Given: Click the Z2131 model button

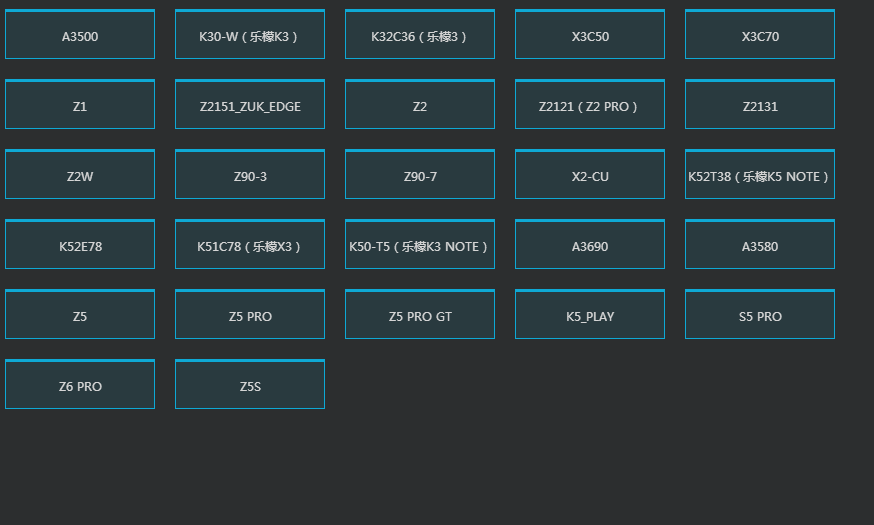Looking at the screenshot, I should [760, 105].
